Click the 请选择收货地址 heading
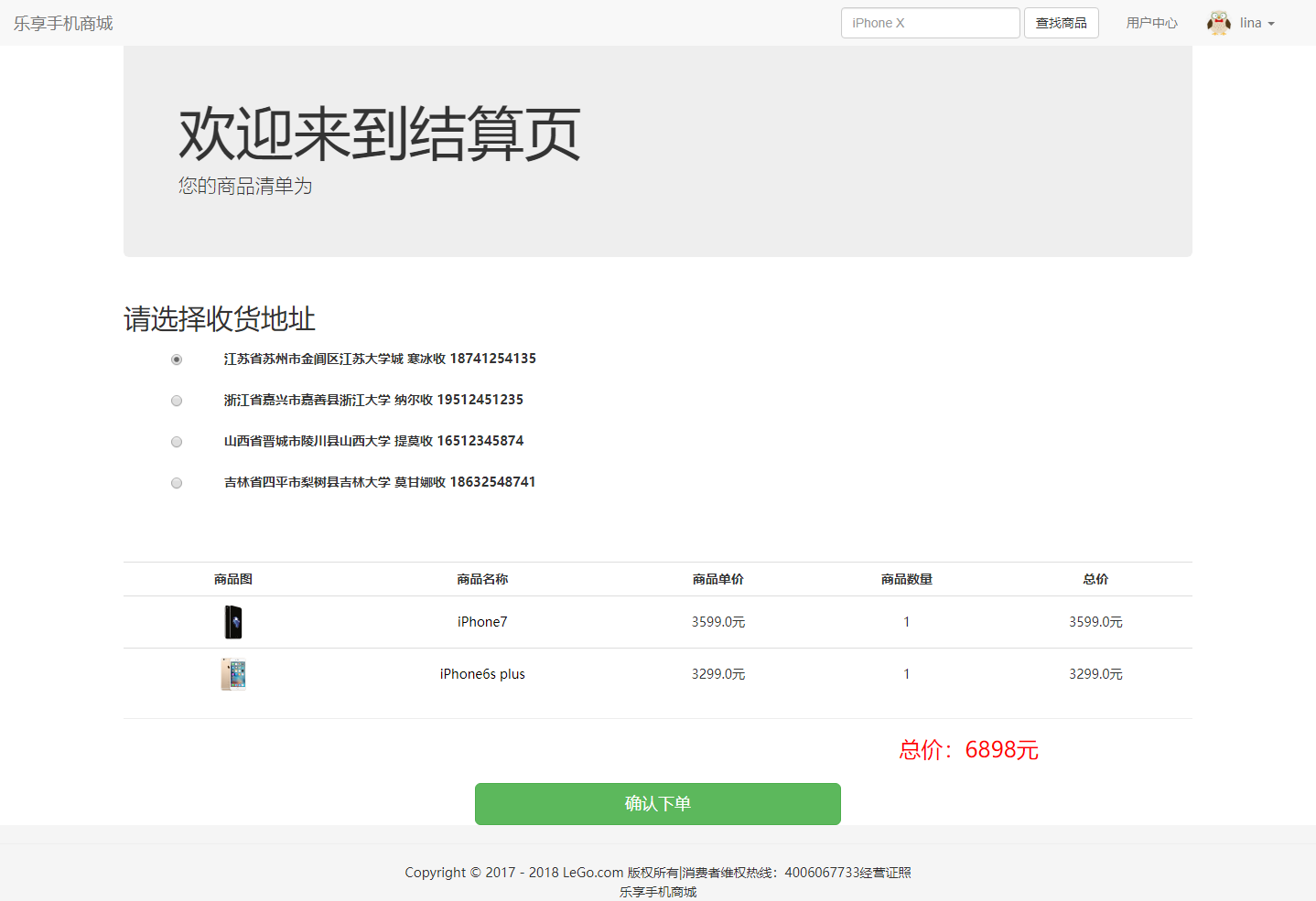The image size is (1316, 901). (220, 319)
